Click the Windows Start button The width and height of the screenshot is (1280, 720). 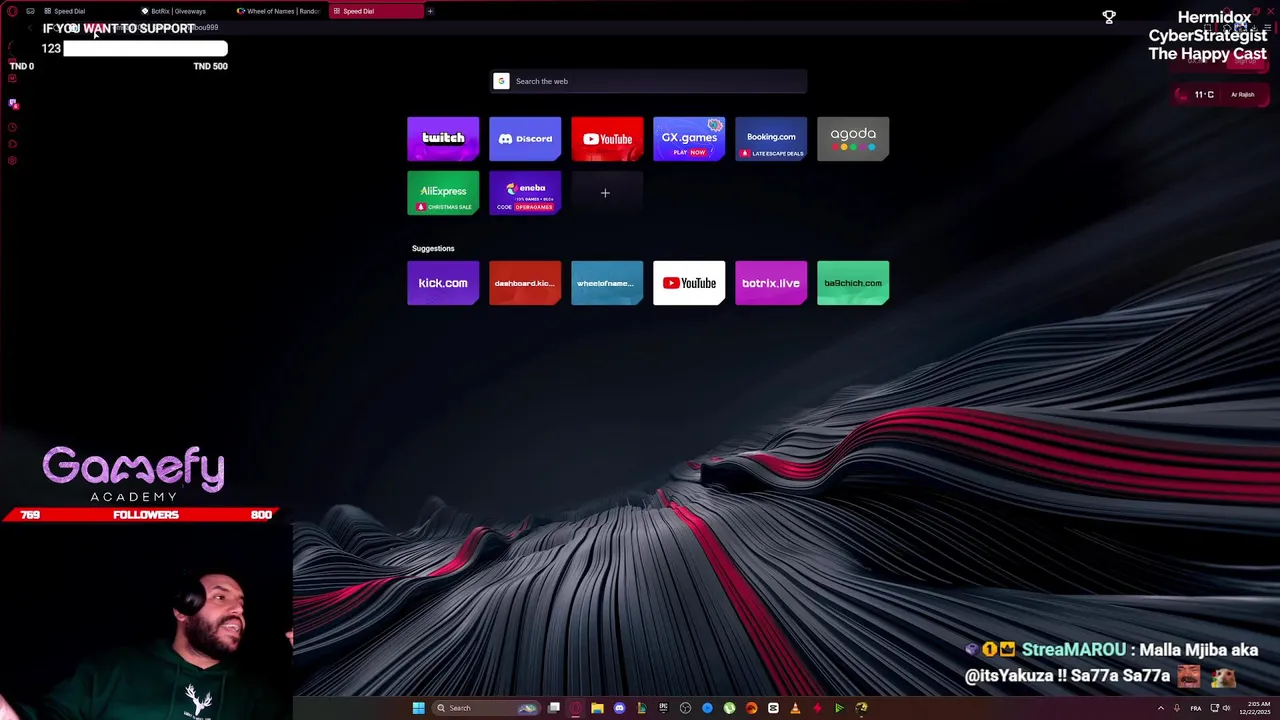pyautogui.click(x=419, y=708)
